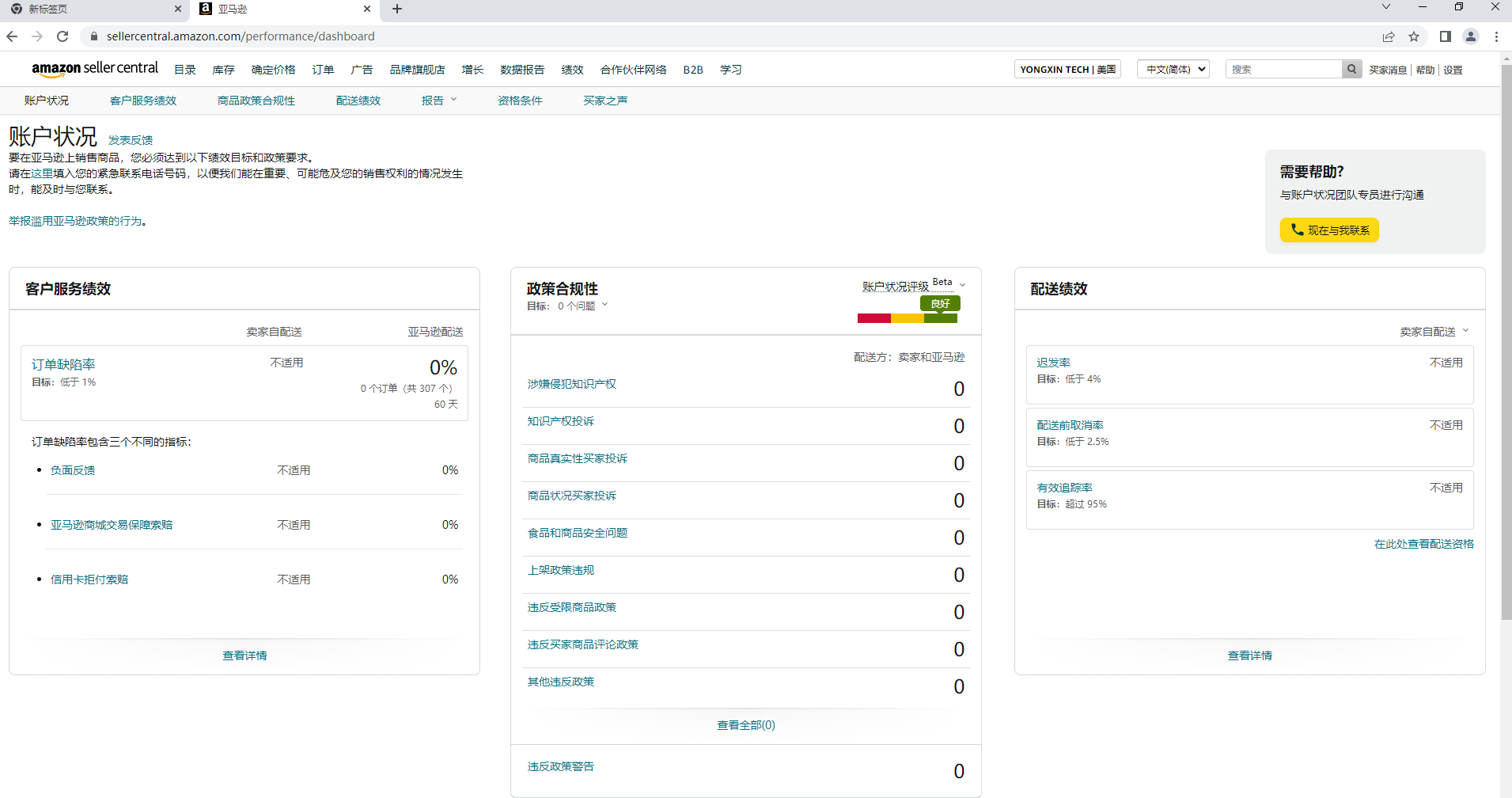Expand the 报告 dropdown menu
The width and height of the screenshot is (1512, 798).
pos(438,100)
